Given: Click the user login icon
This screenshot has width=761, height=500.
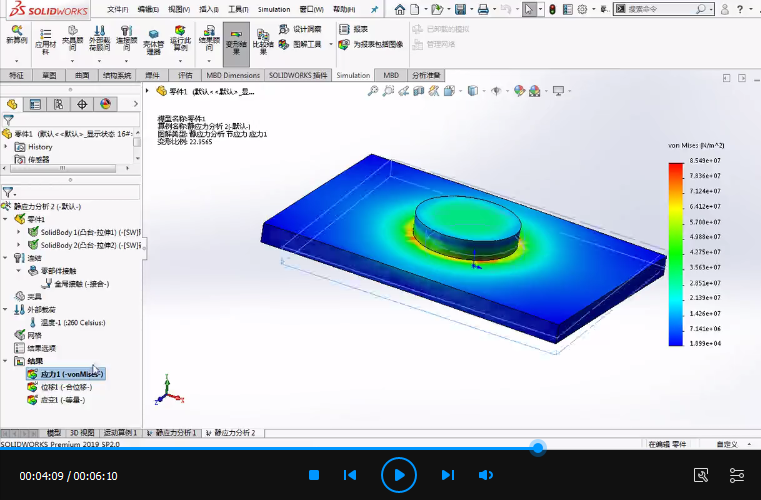Looking at the screenshot, I should (725, 9).
